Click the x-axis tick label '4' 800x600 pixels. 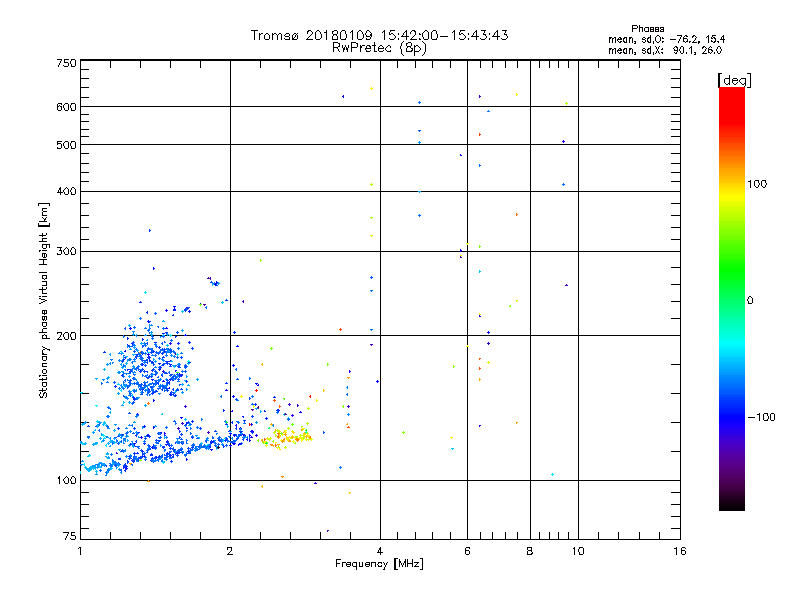coord(380,551)
